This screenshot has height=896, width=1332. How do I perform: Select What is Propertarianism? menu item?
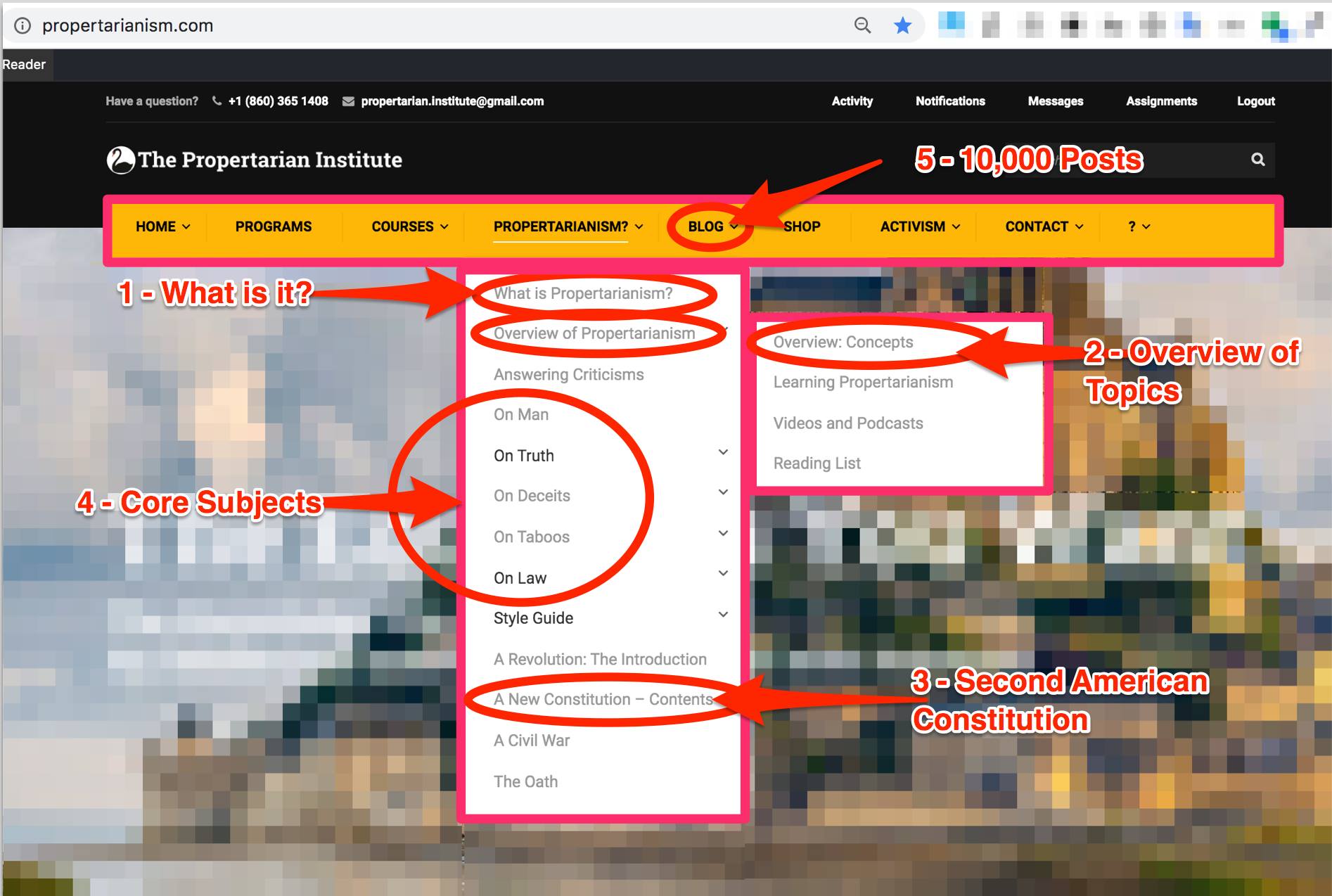(x=583, y=293)
